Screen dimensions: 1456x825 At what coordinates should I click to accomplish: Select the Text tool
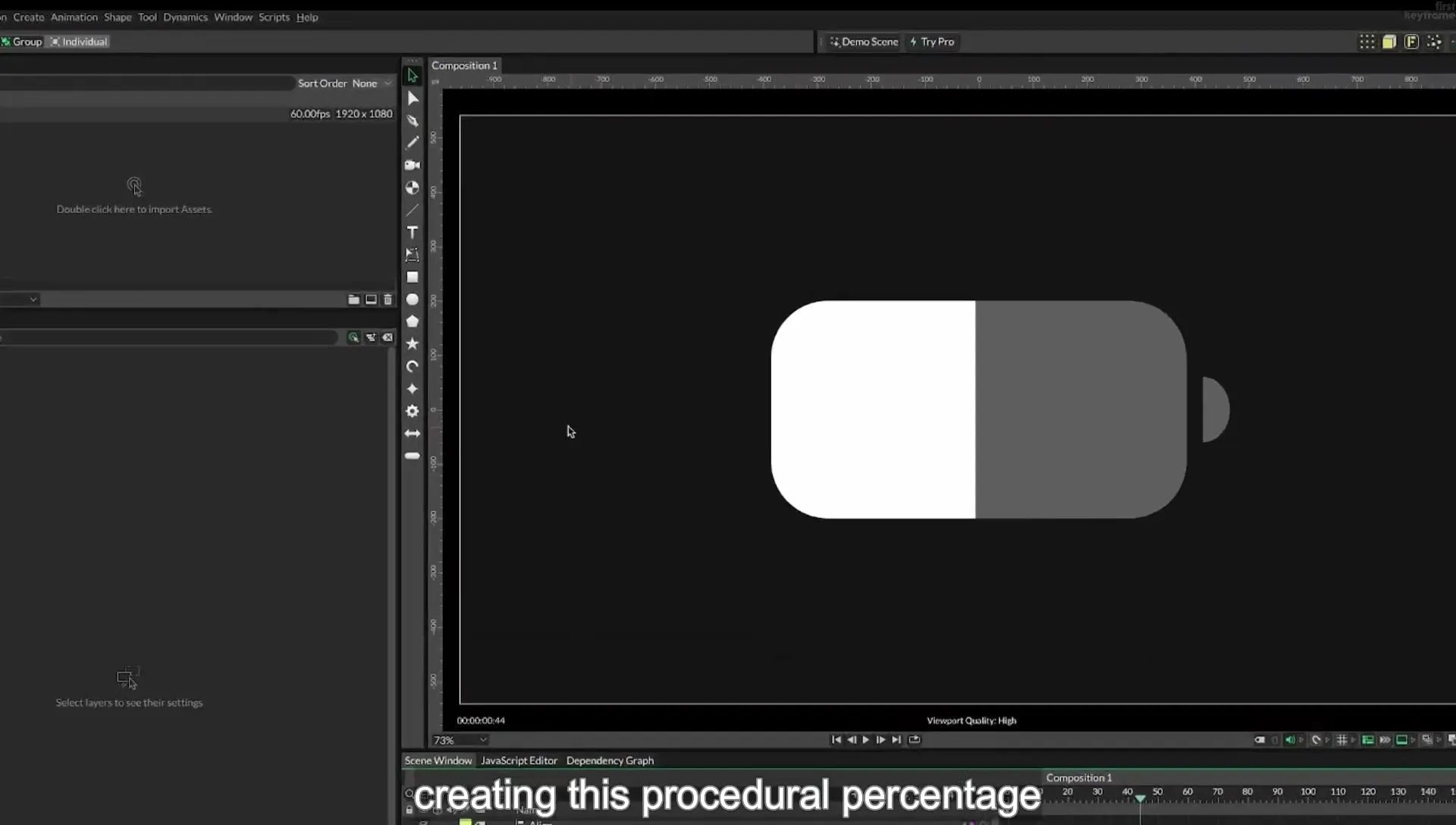[413, 232]
